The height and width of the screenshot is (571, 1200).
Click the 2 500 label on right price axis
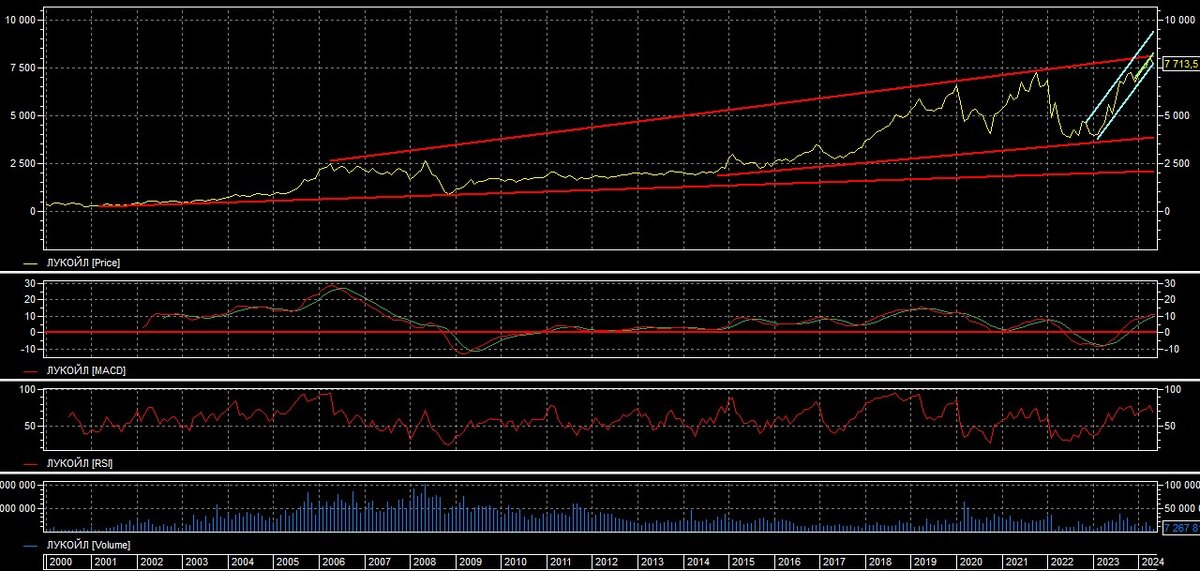coord(1175,163)
